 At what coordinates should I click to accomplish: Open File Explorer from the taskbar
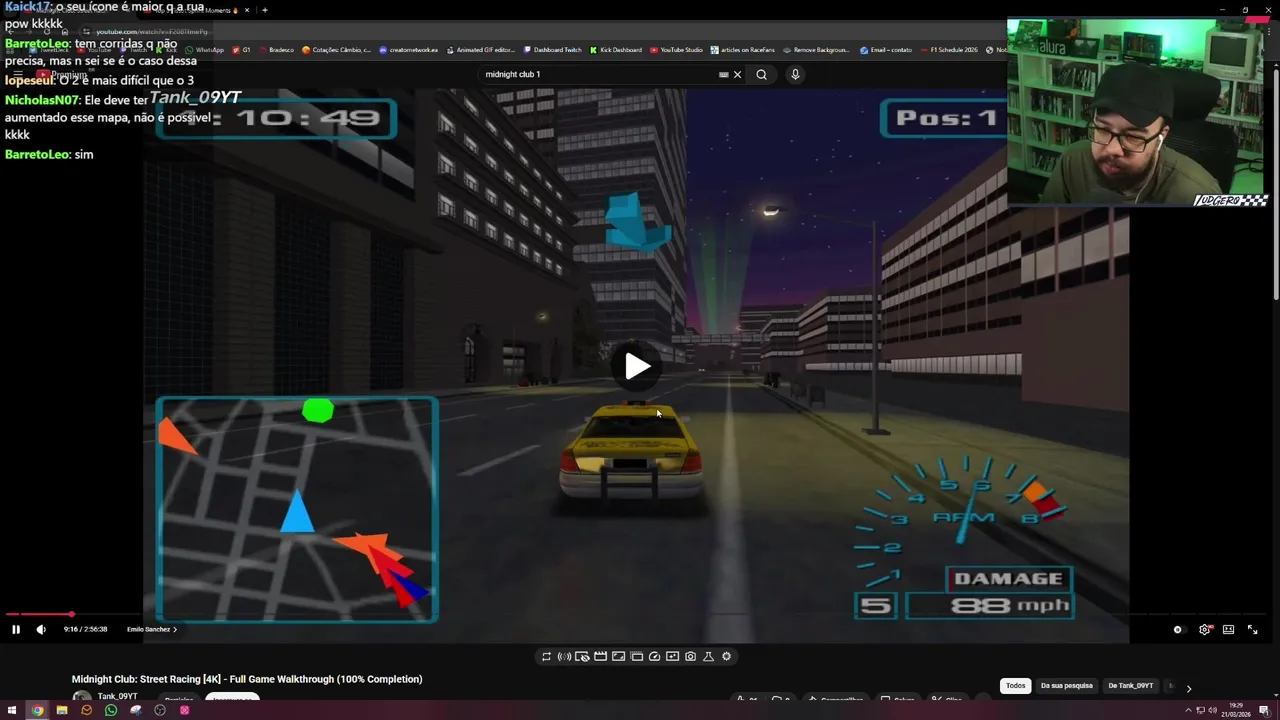[x=62, y=710]
